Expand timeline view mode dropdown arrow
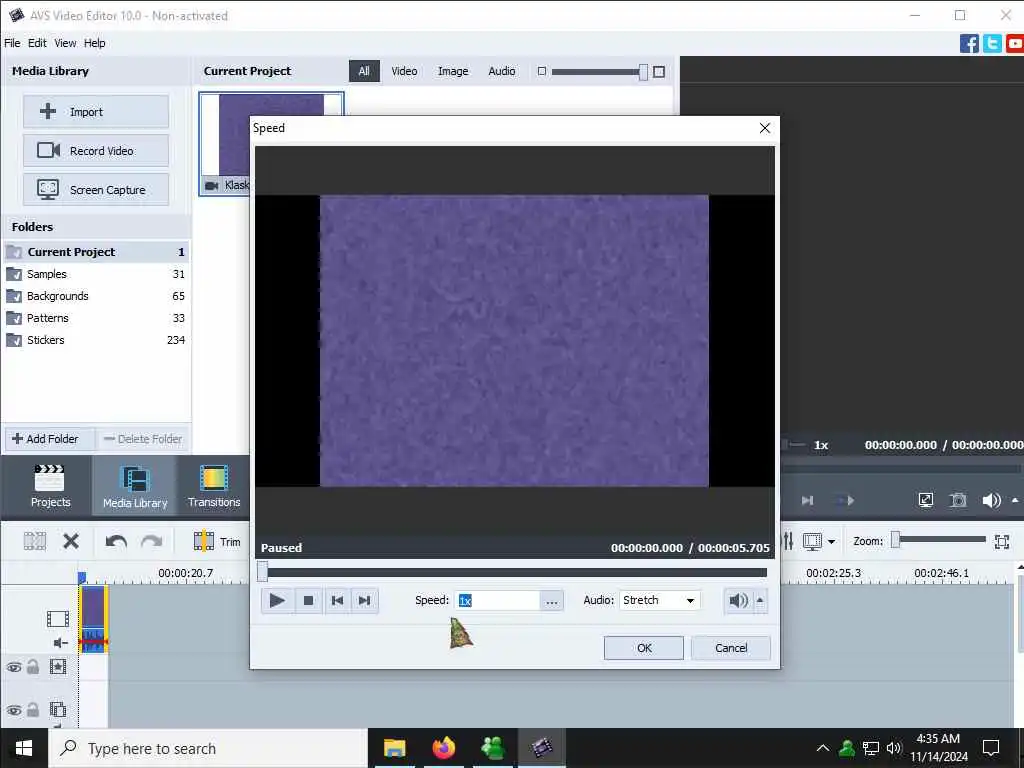 (x=831, y=541)
